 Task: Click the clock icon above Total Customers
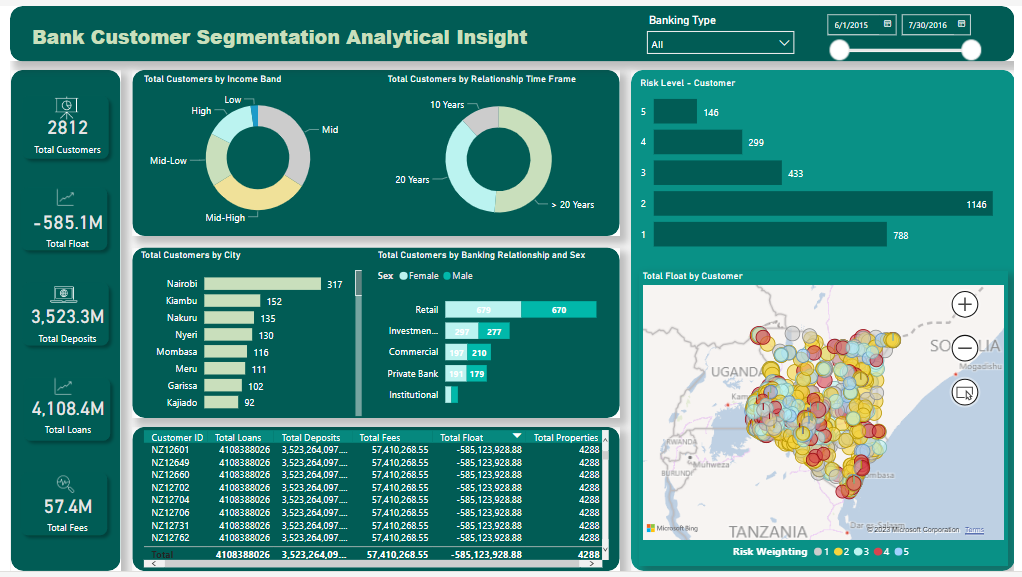tap(65, 106)
